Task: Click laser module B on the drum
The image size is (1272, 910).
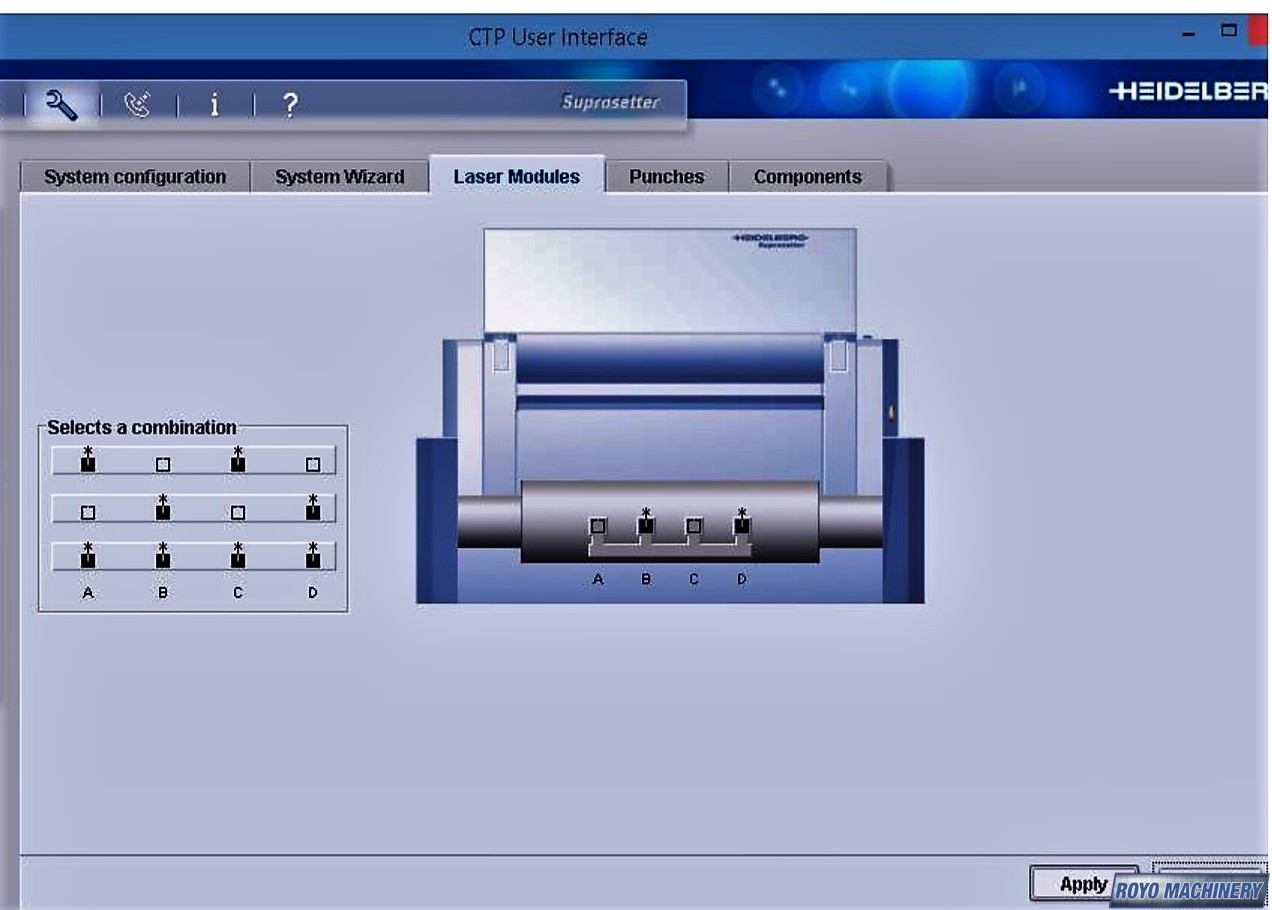Action: [x=646, y=524]
